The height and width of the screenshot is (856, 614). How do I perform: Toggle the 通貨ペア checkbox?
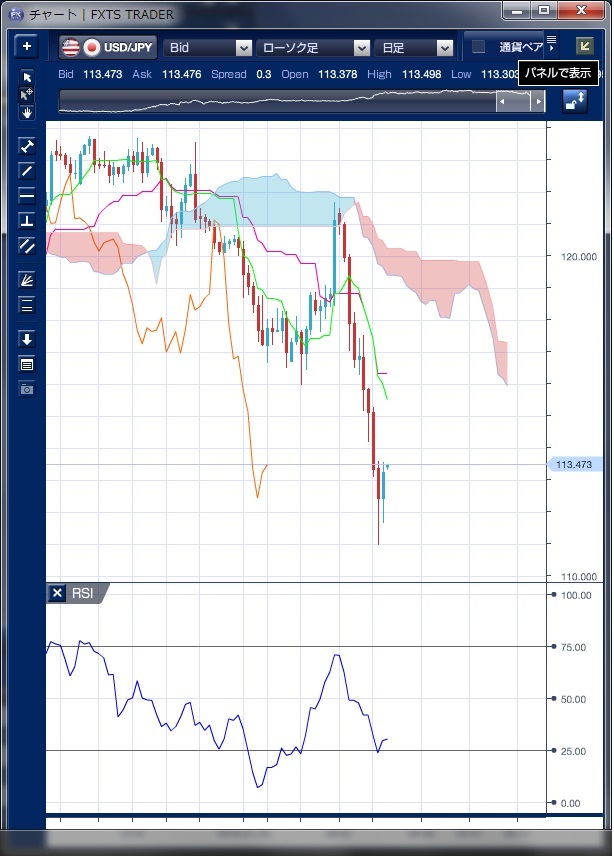click(479, 47)
